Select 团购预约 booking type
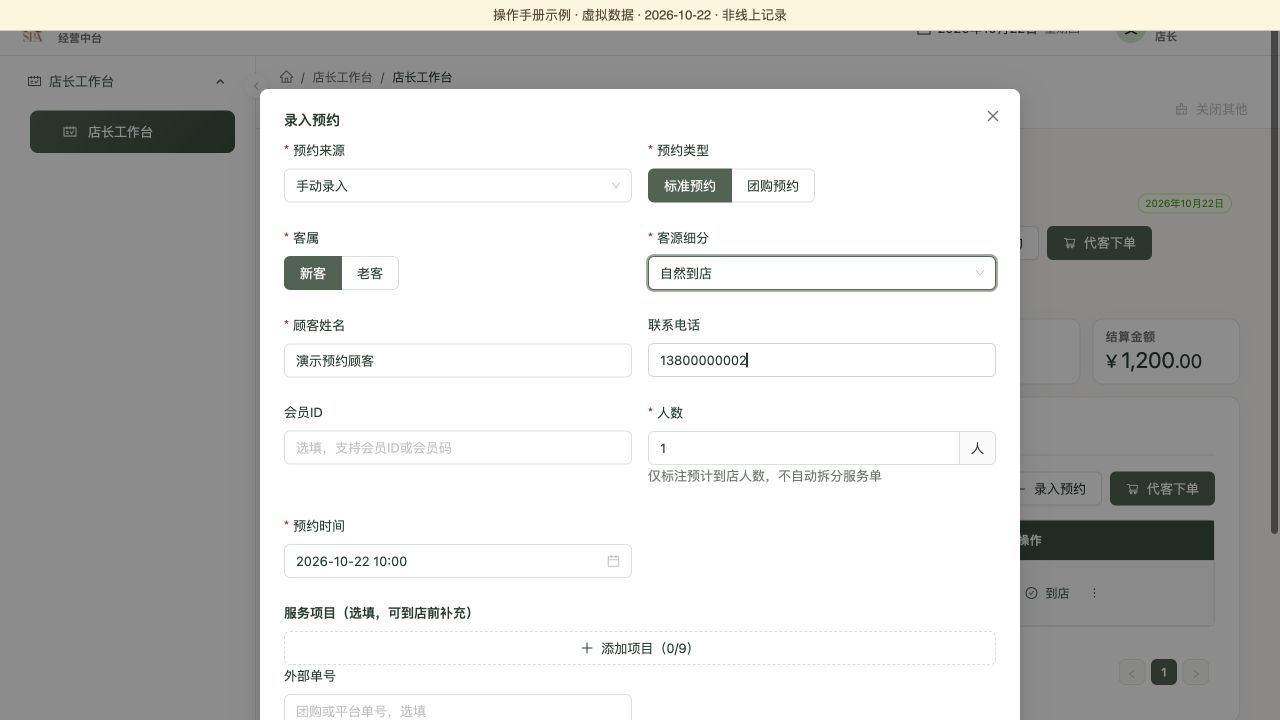The image size is (1280, 720). tap(773, 186)
